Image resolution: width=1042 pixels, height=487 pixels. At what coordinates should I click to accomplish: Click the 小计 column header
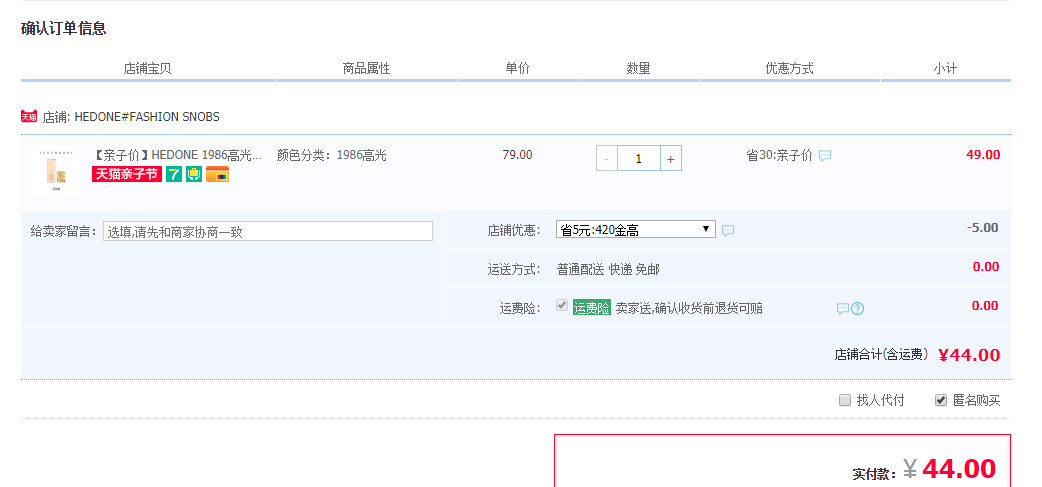coord(945,68)
